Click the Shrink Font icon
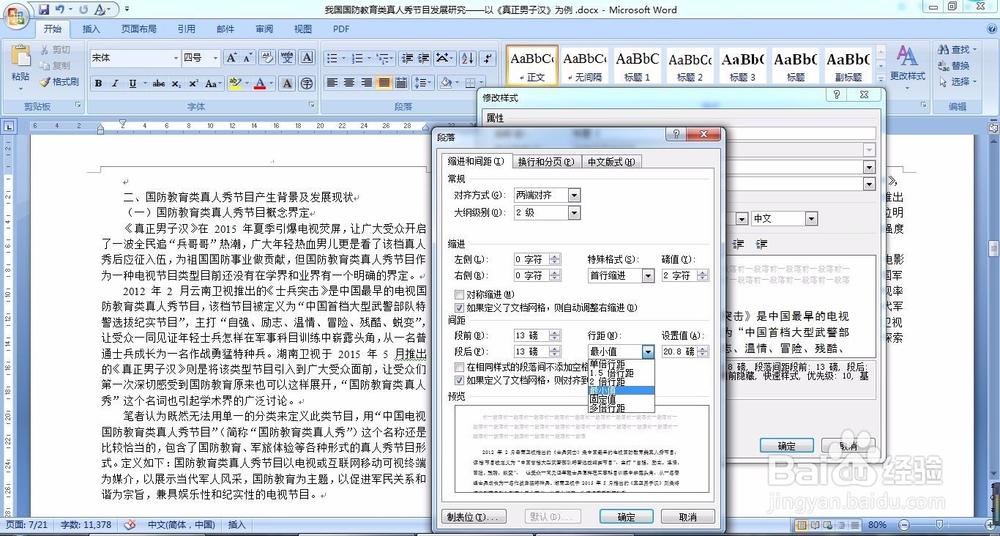This screenshot has height=536, width=1000. pyautogui.click(x=247, y=58)
